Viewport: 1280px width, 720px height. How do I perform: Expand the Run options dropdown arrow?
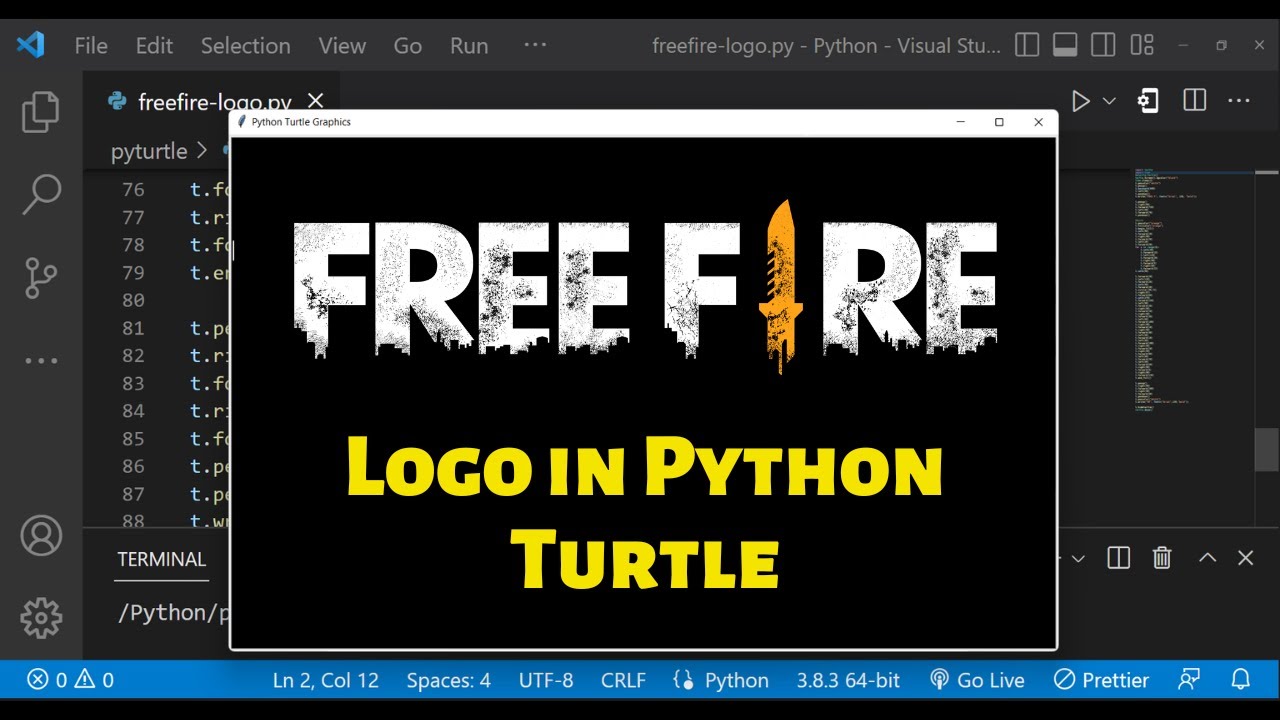pos(1109,101)
